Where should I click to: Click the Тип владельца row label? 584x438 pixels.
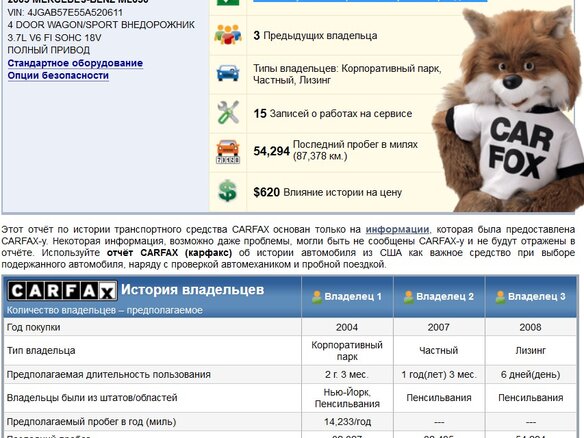41,350
